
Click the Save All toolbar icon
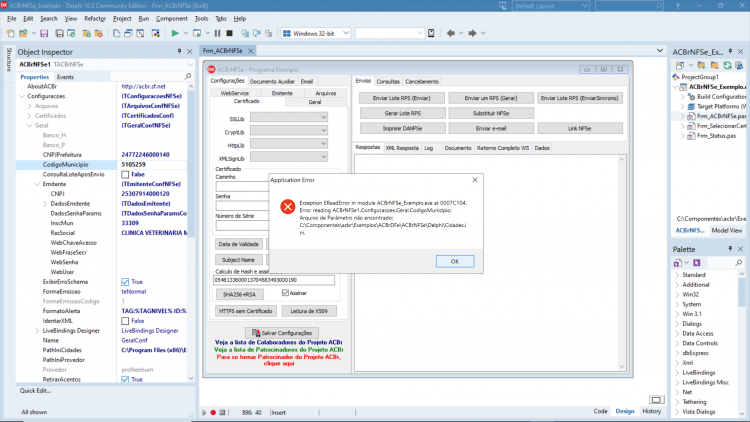point(59,33)
